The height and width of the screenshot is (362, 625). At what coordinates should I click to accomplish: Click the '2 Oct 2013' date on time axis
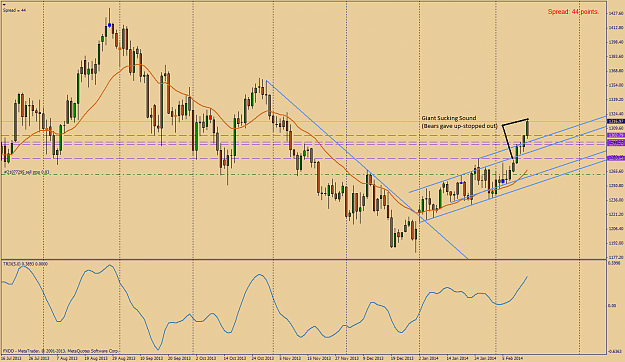(206, 358)
